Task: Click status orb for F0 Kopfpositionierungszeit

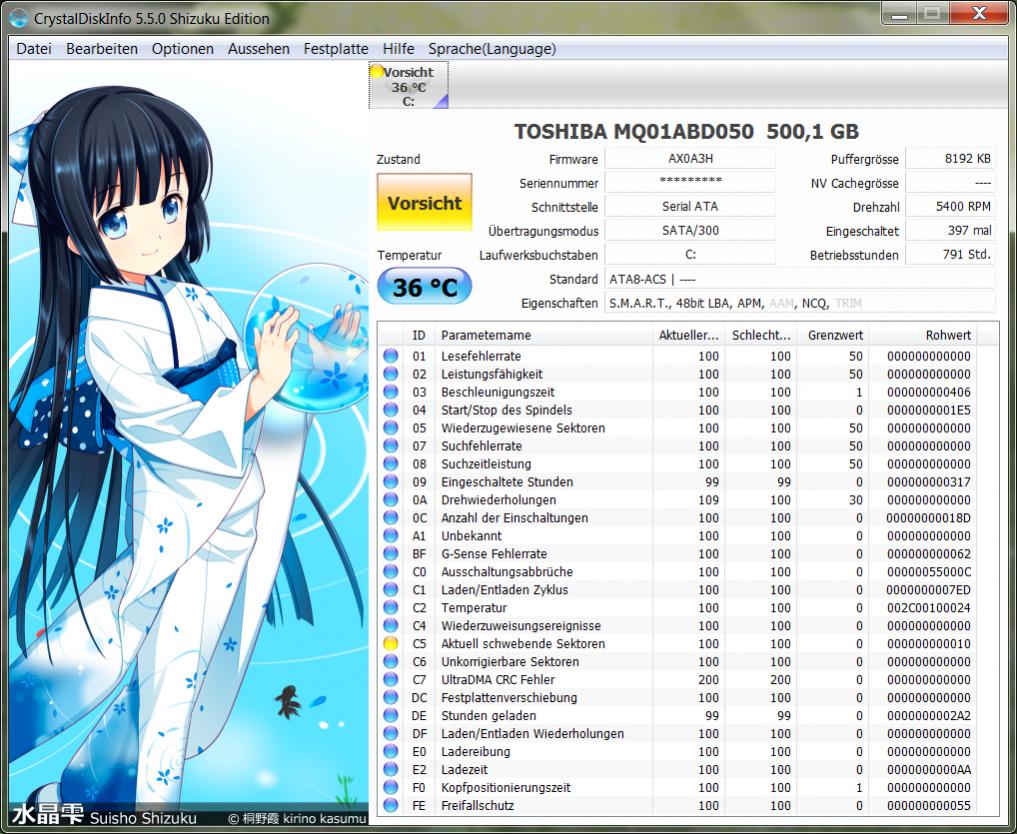Action: tap(390, 787)
